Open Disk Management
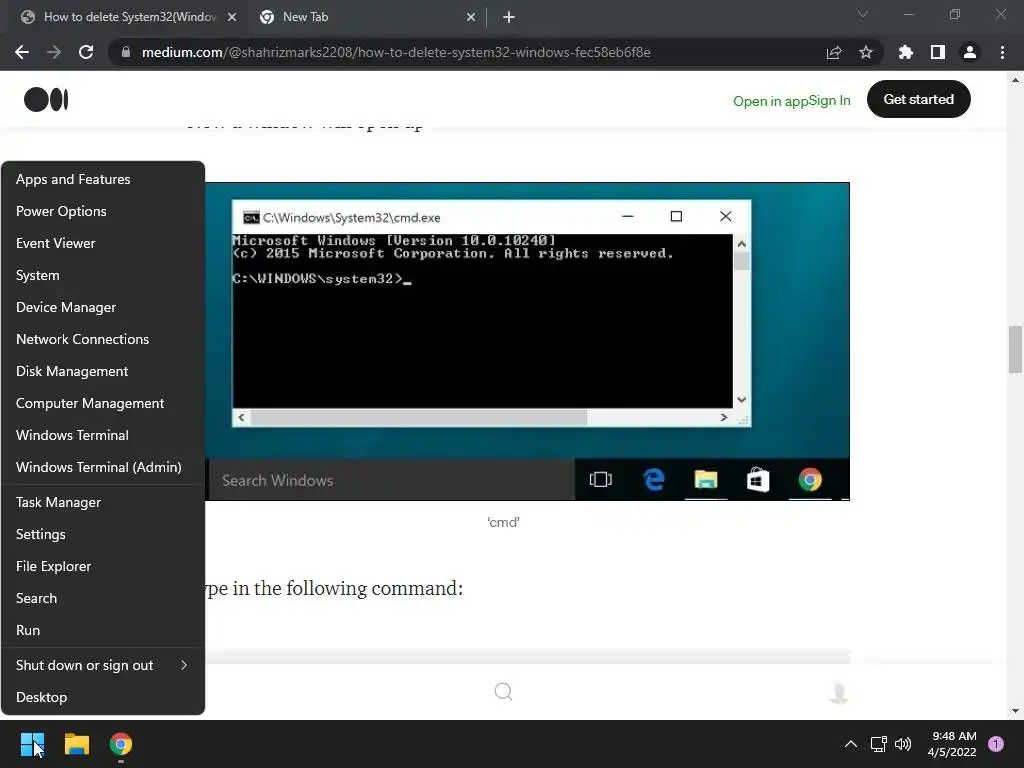Screen dimensions: 1024x768 tap(103, 371)
